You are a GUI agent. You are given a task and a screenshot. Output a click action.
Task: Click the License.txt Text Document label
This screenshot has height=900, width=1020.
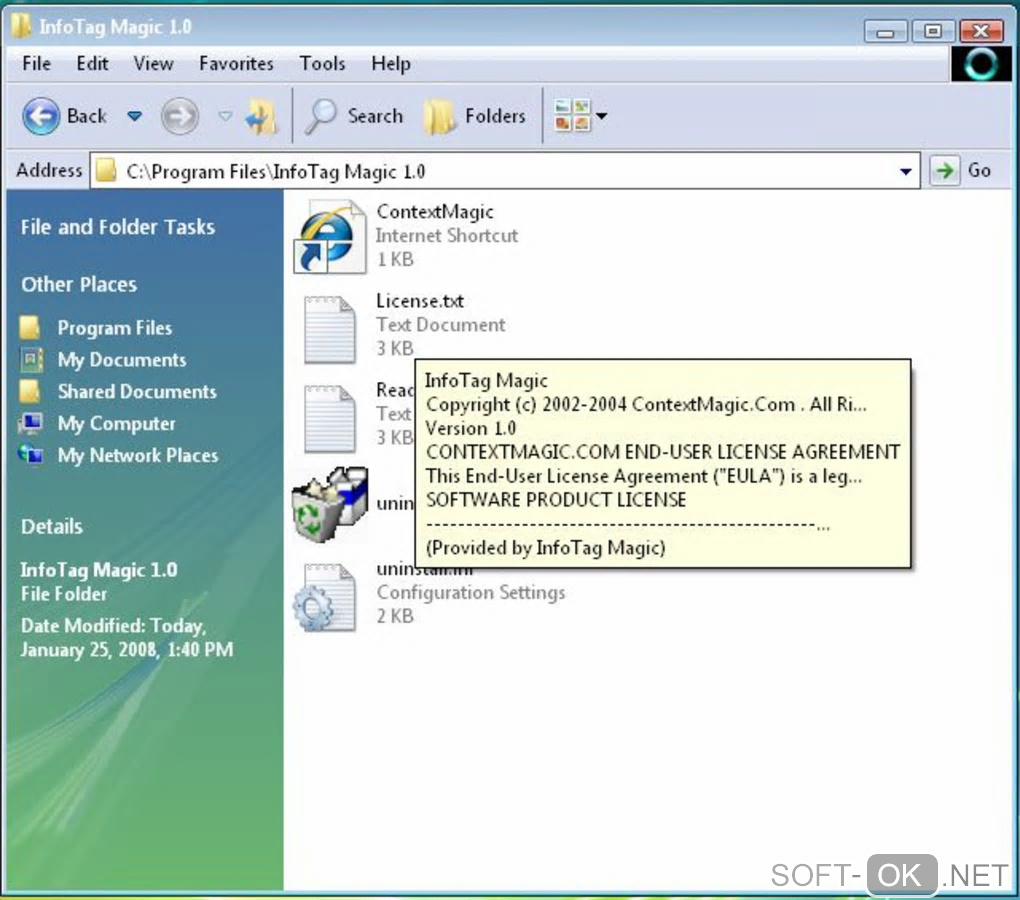tap(440, 324)
